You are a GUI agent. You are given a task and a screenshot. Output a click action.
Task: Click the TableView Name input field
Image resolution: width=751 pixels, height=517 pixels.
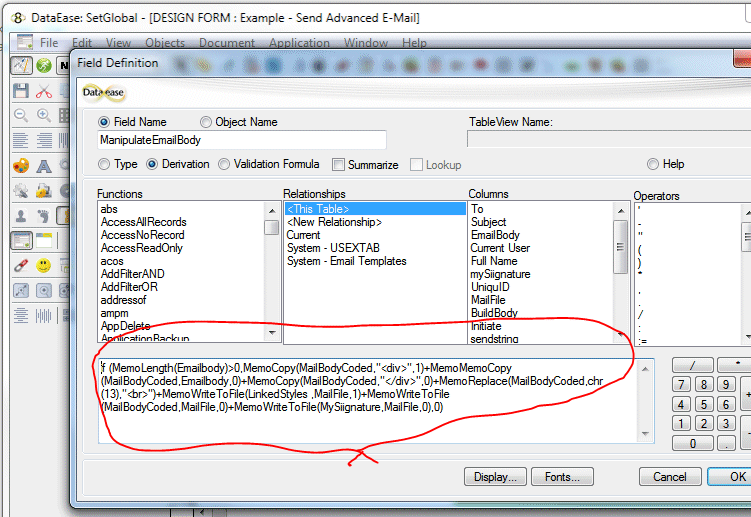[x=609, y=139]
